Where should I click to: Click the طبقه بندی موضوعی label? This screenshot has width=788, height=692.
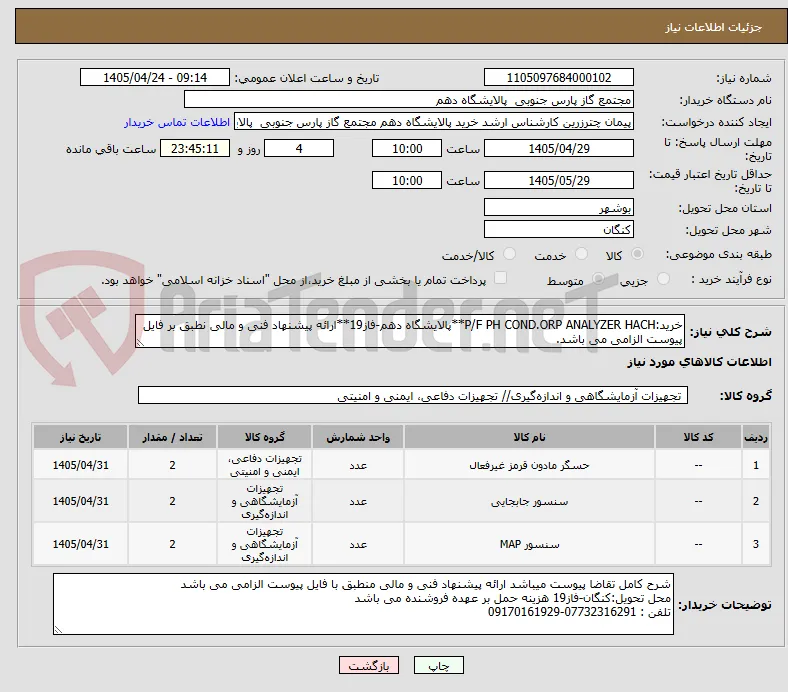(x=719, y=254)
